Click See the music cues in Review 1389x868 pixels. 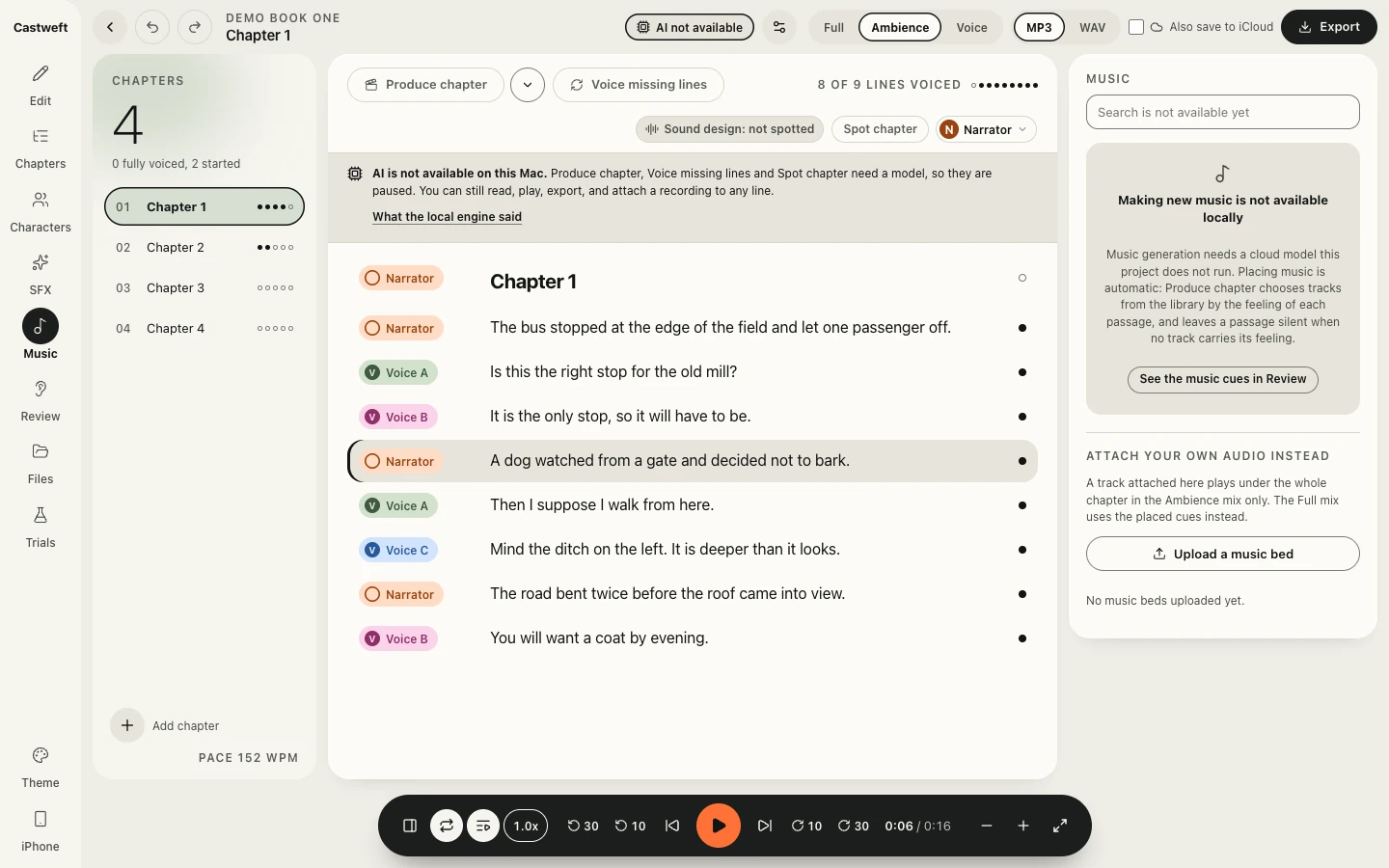click(x=1223, y=379)
